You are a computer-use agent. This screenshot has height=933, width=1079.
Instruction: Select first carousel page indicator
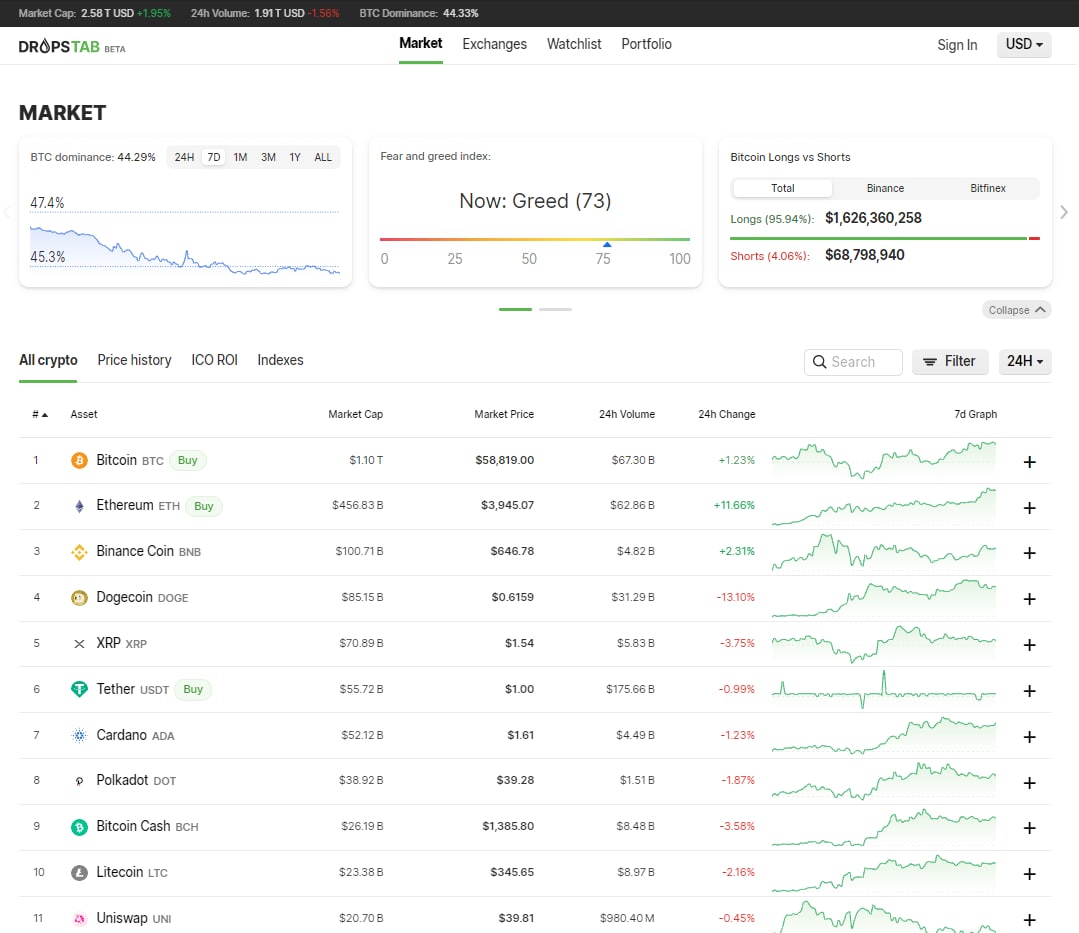pyautogui.click(x=515, y=310)
